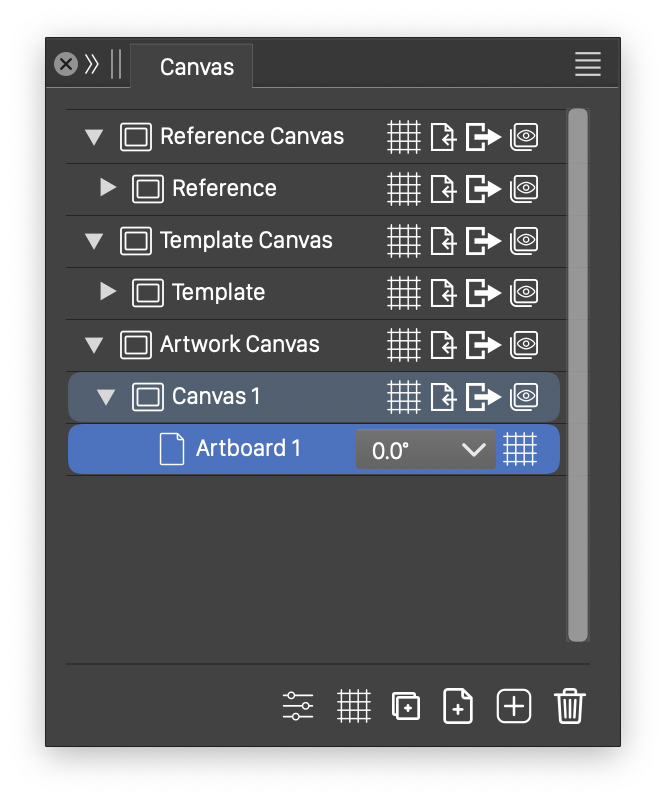Toggle visibility eye of Template row
Image resolution: width=666 pixels, height=800 pixels.
(525, 293)
